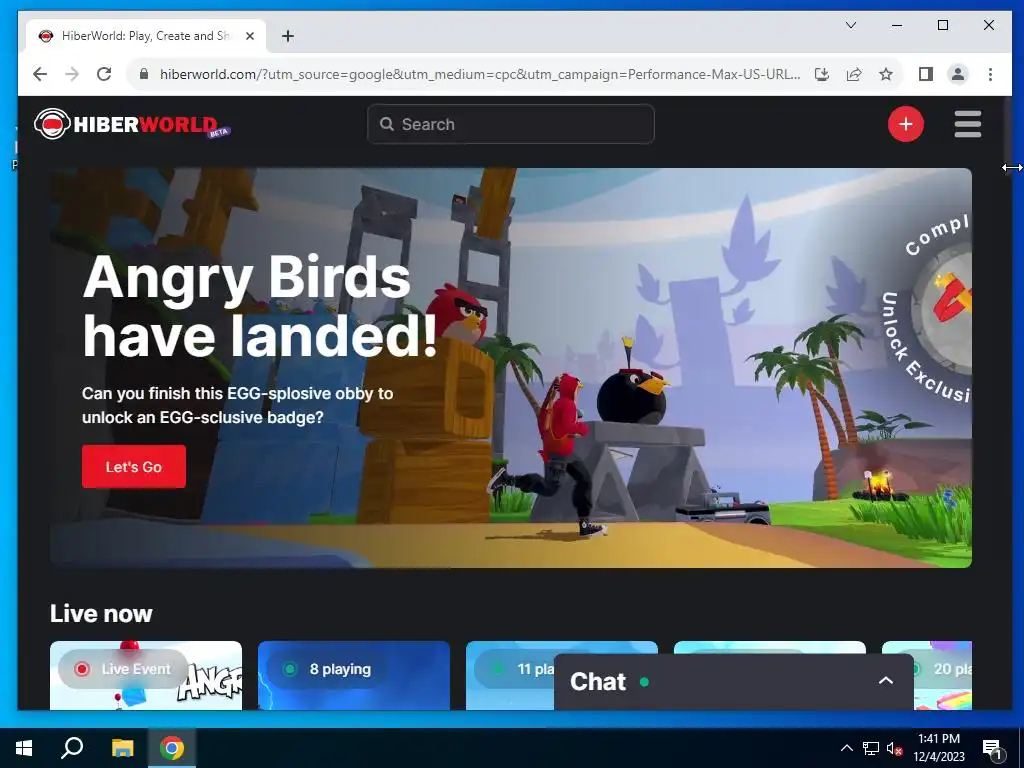
Task: Open the notification center icon
Action: [992, 750]
